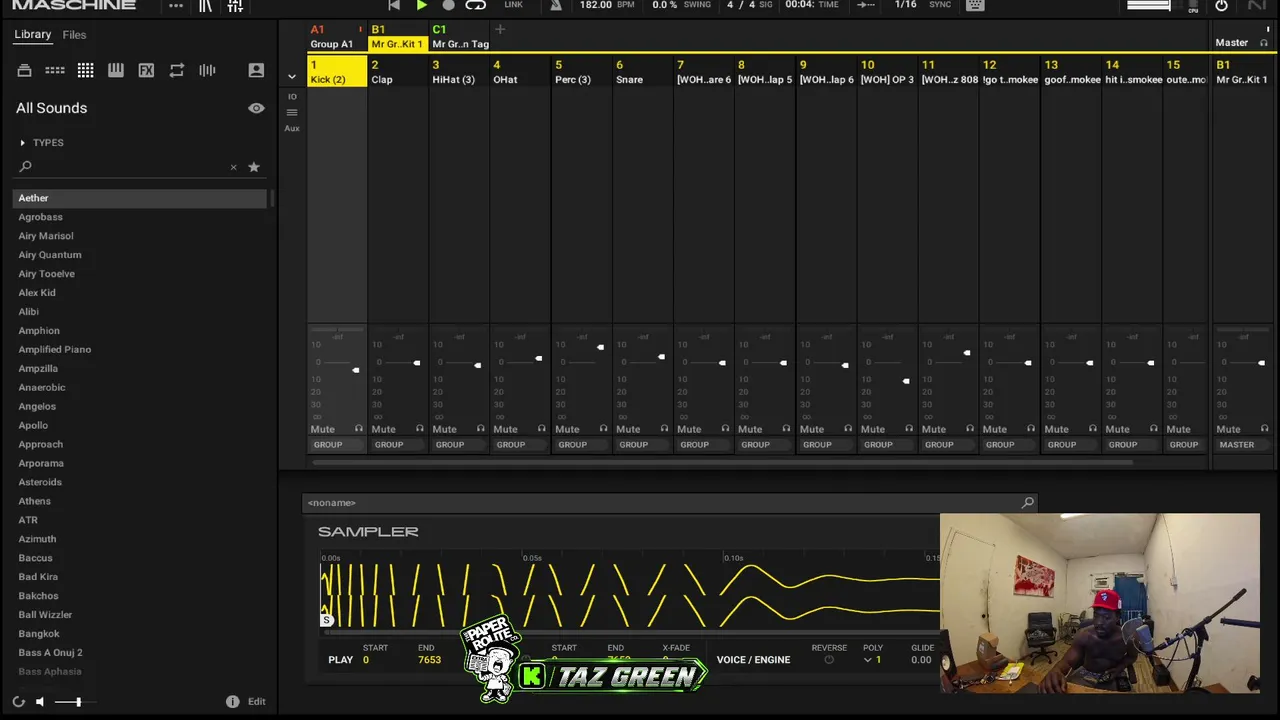Expand the TYPES filter section
1280x720 pixels.
tap(41, 143)
